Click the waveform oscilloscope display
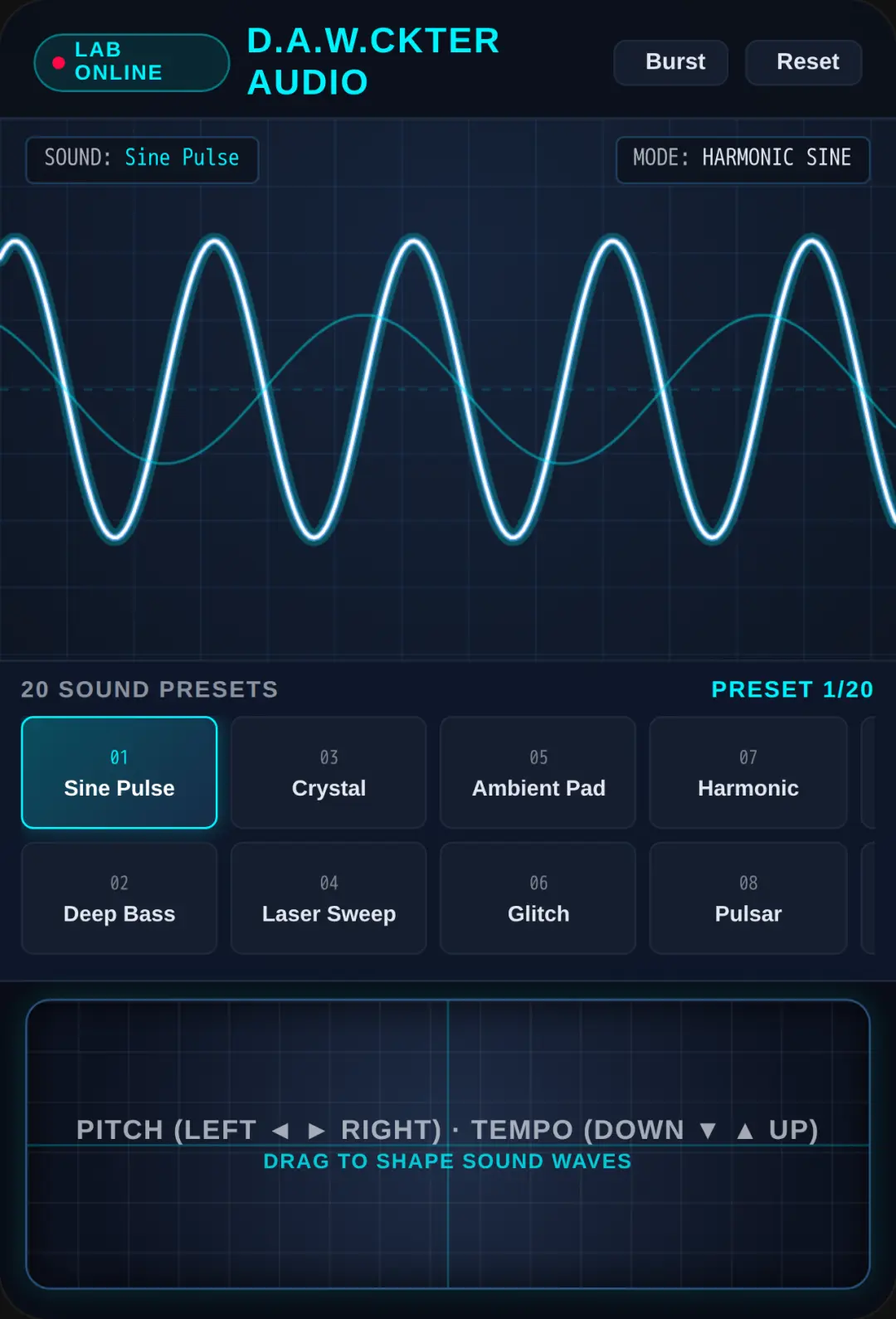 (448, 389)
